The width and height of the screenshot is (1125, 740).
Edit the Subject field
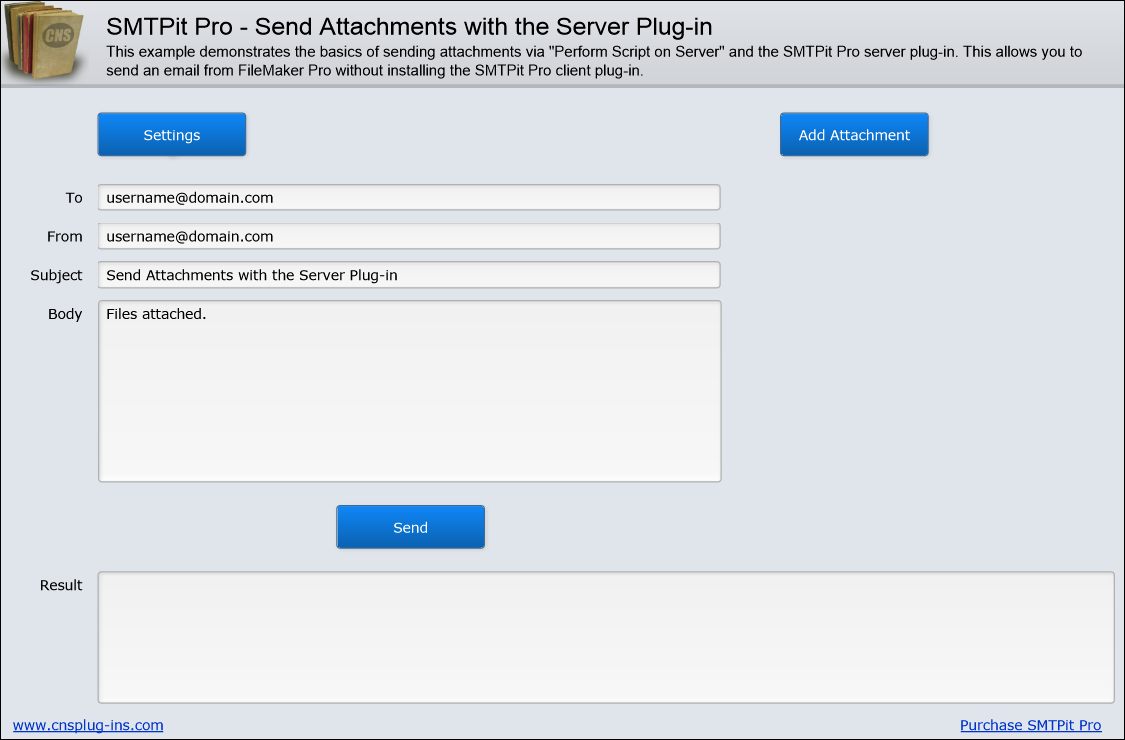tap(409, 275)
